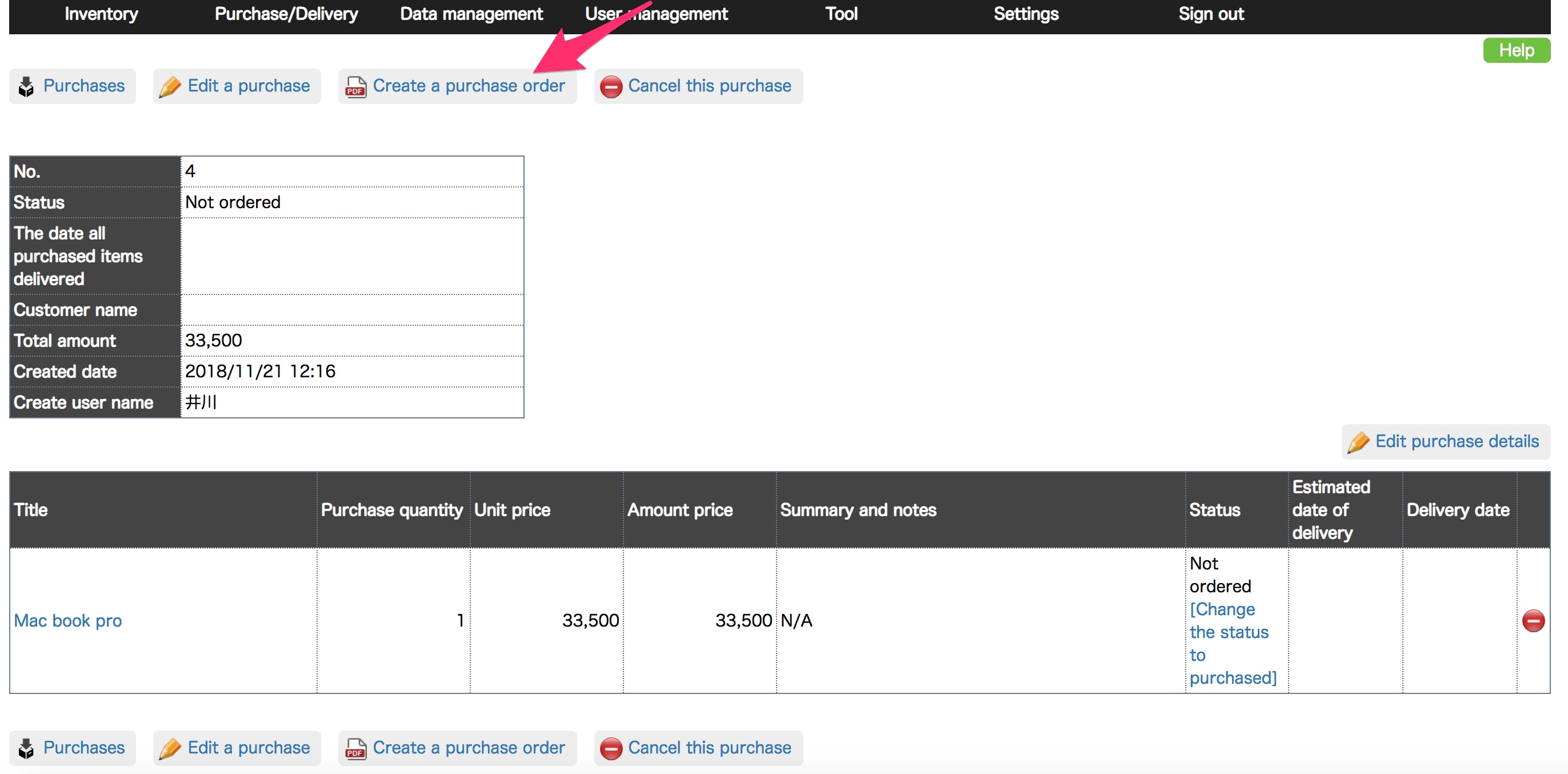Image resolution: width=1568 pixels, height=774 pixels.
Task: Click The date all purchased items delivered label
Action: [78, 256]
